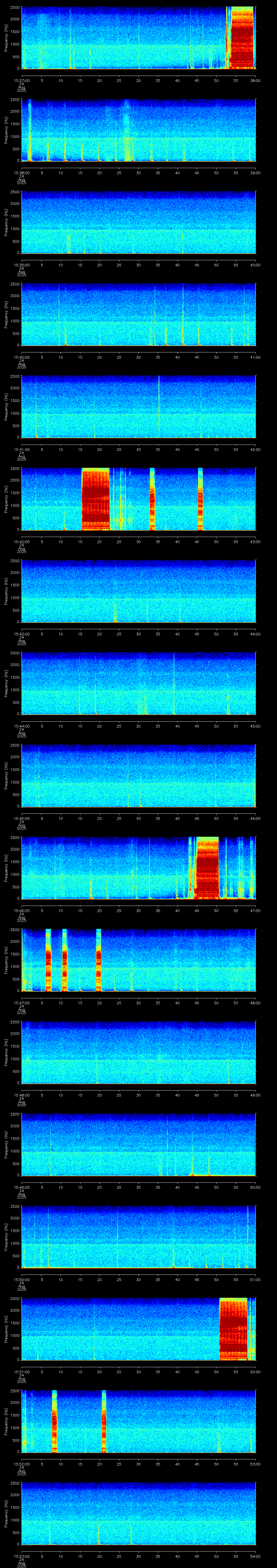Select the burst near 21 s in the 15:52 spectrogram
This screenshot has width=277, height=1568.
click(x=104, y=1421)
